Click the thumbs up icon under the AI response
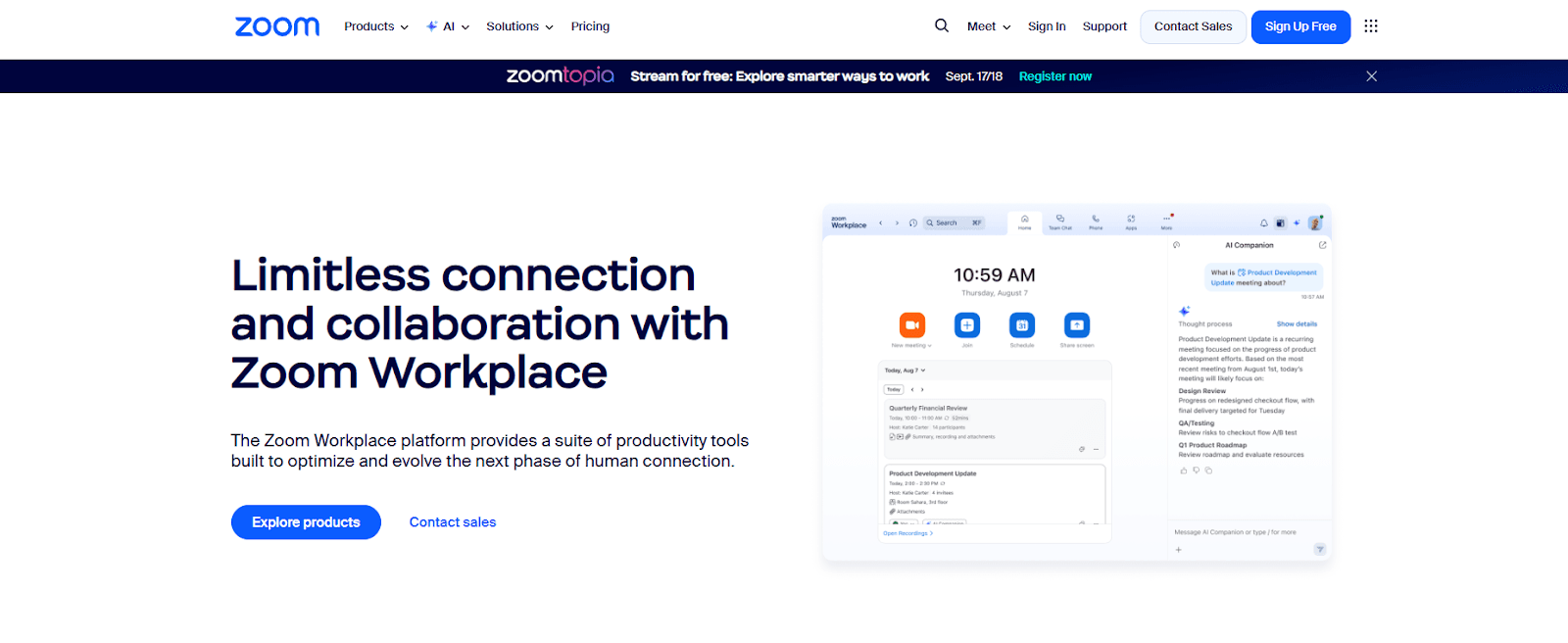Viewport: 1568px width, 643px height. (x=1184, y=470)
